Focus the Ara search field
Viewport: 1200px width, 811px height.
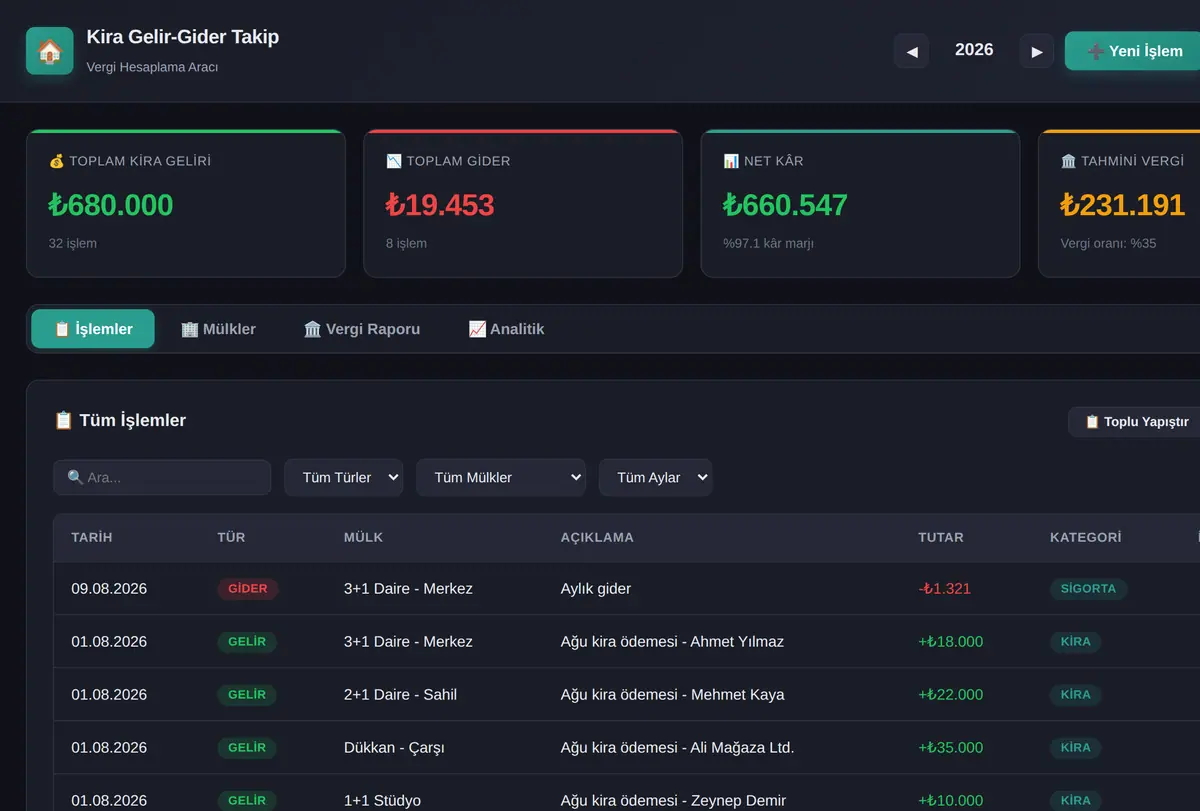162,477
